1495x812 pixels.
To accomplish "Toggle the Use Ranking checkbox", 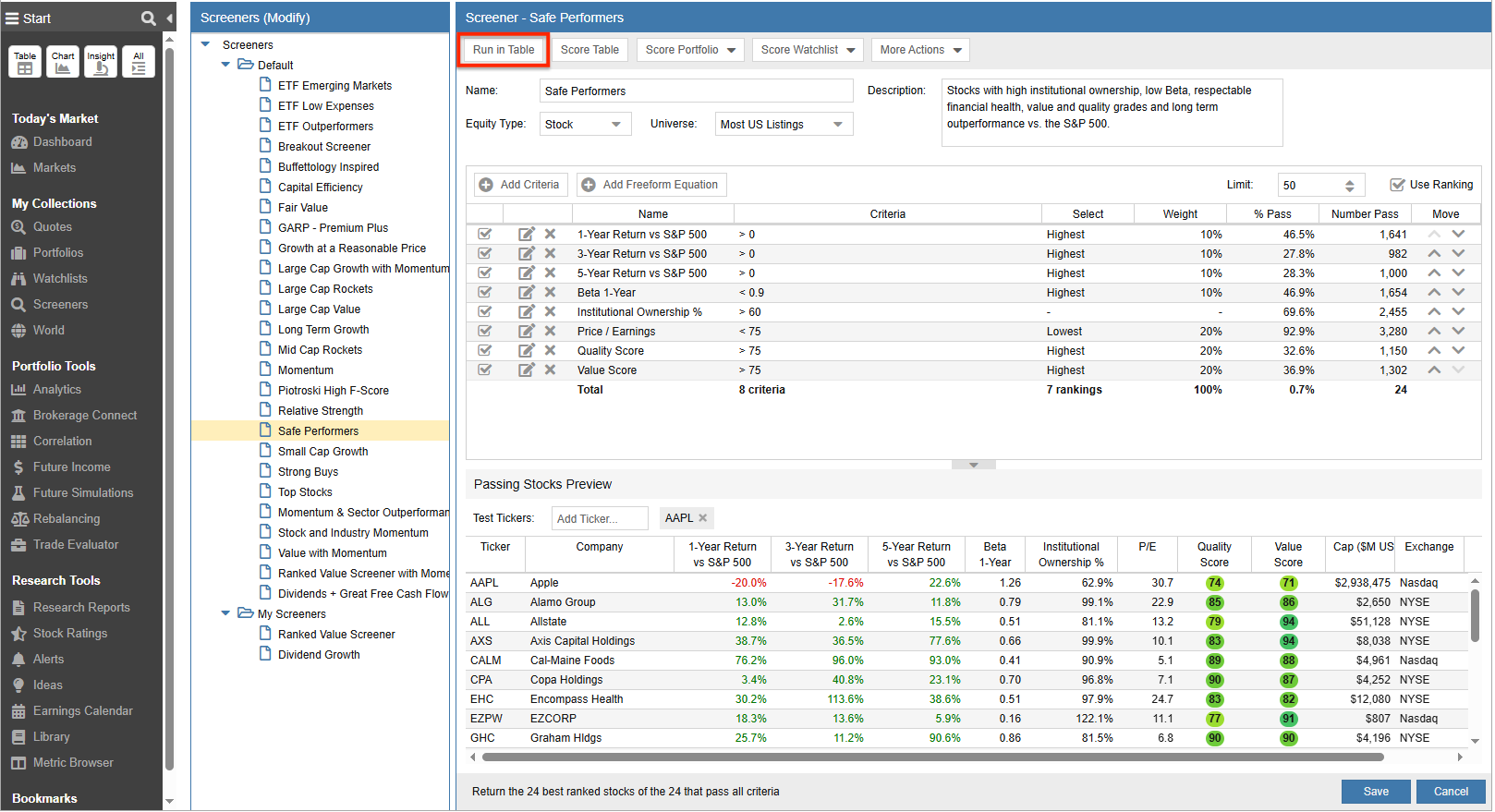I will pyautogui.click(x=1397, y=185).
